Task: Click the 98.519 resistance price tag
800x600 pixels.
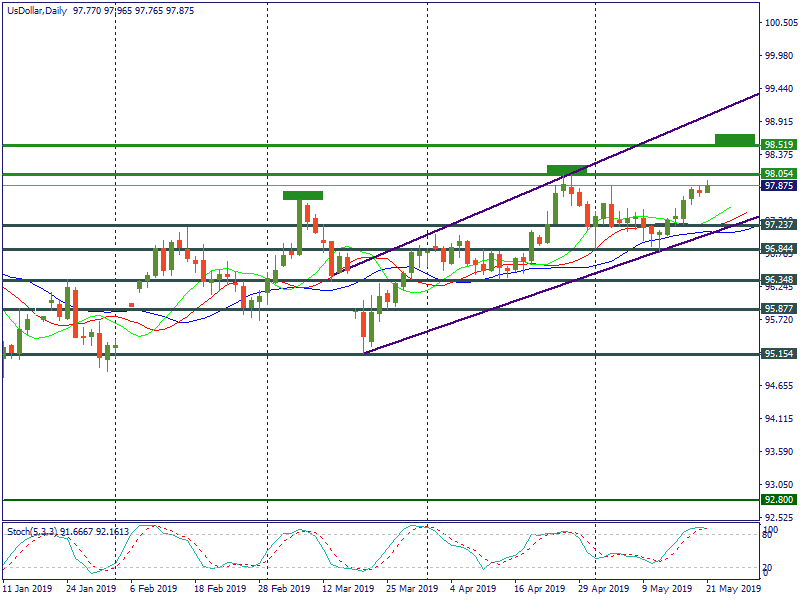Action: tap(778, 145)
